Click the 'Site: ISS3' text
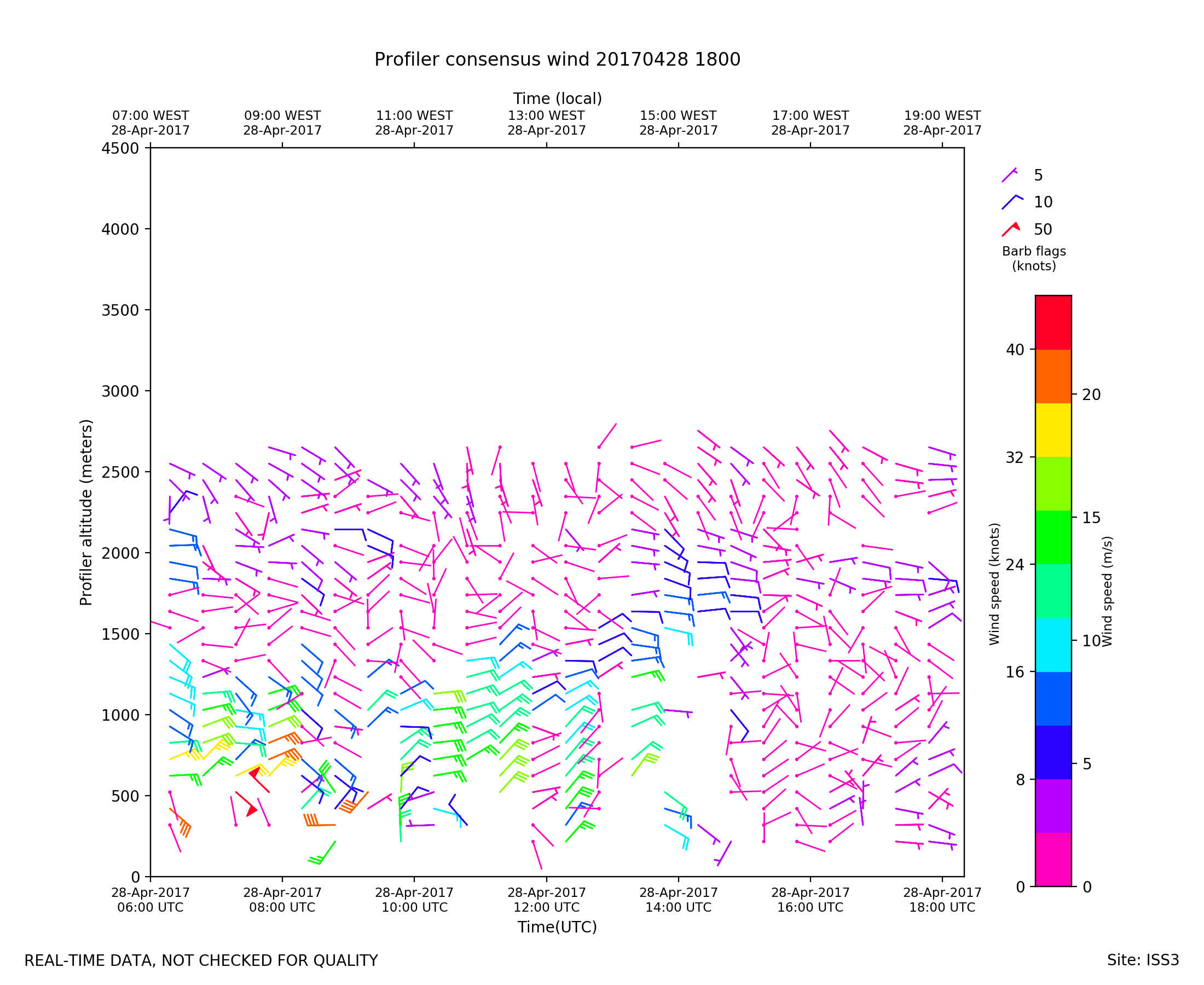 [1142, 960]
